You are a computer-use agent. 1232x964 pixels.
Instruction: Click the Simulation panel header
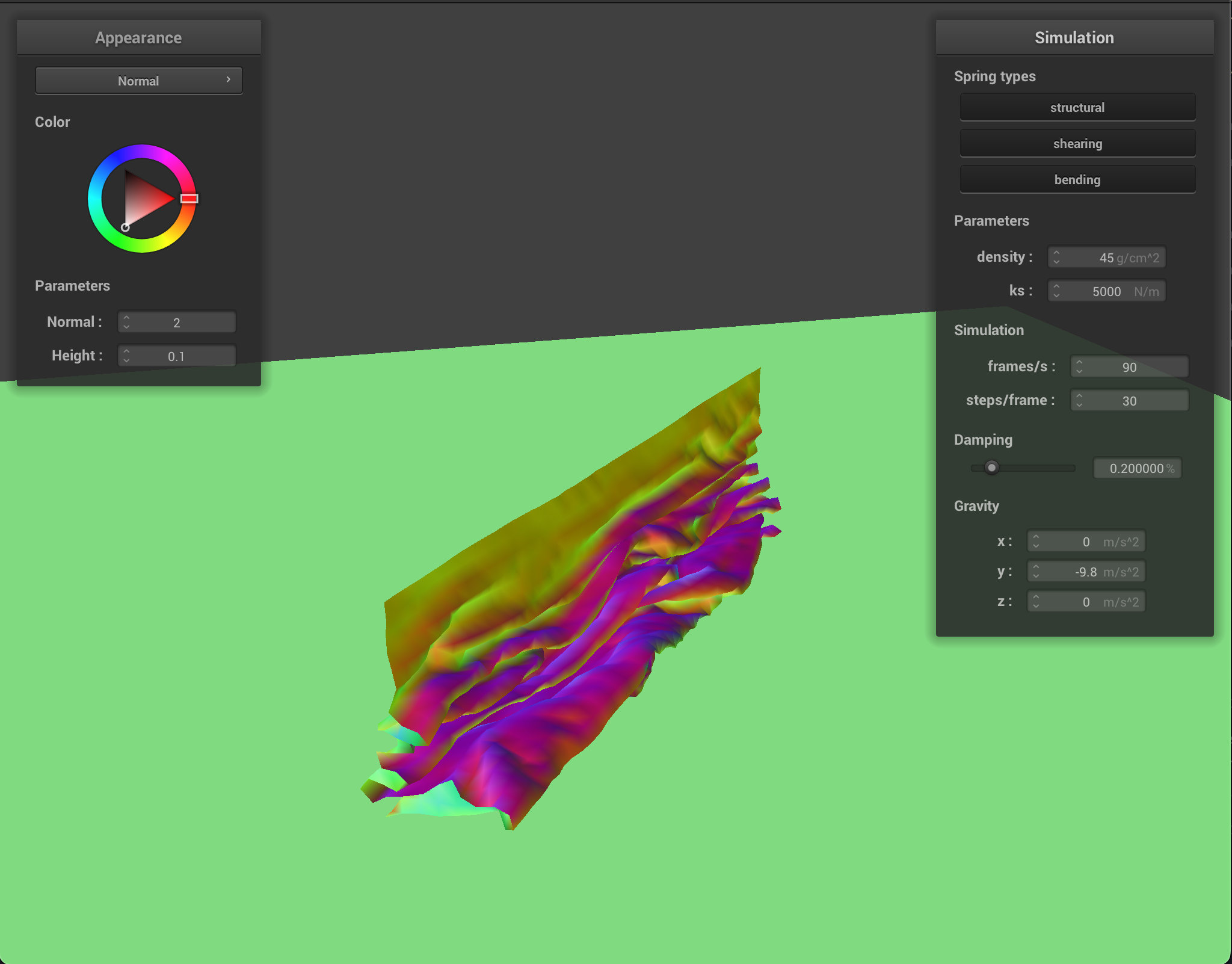tap(1074, 37)
